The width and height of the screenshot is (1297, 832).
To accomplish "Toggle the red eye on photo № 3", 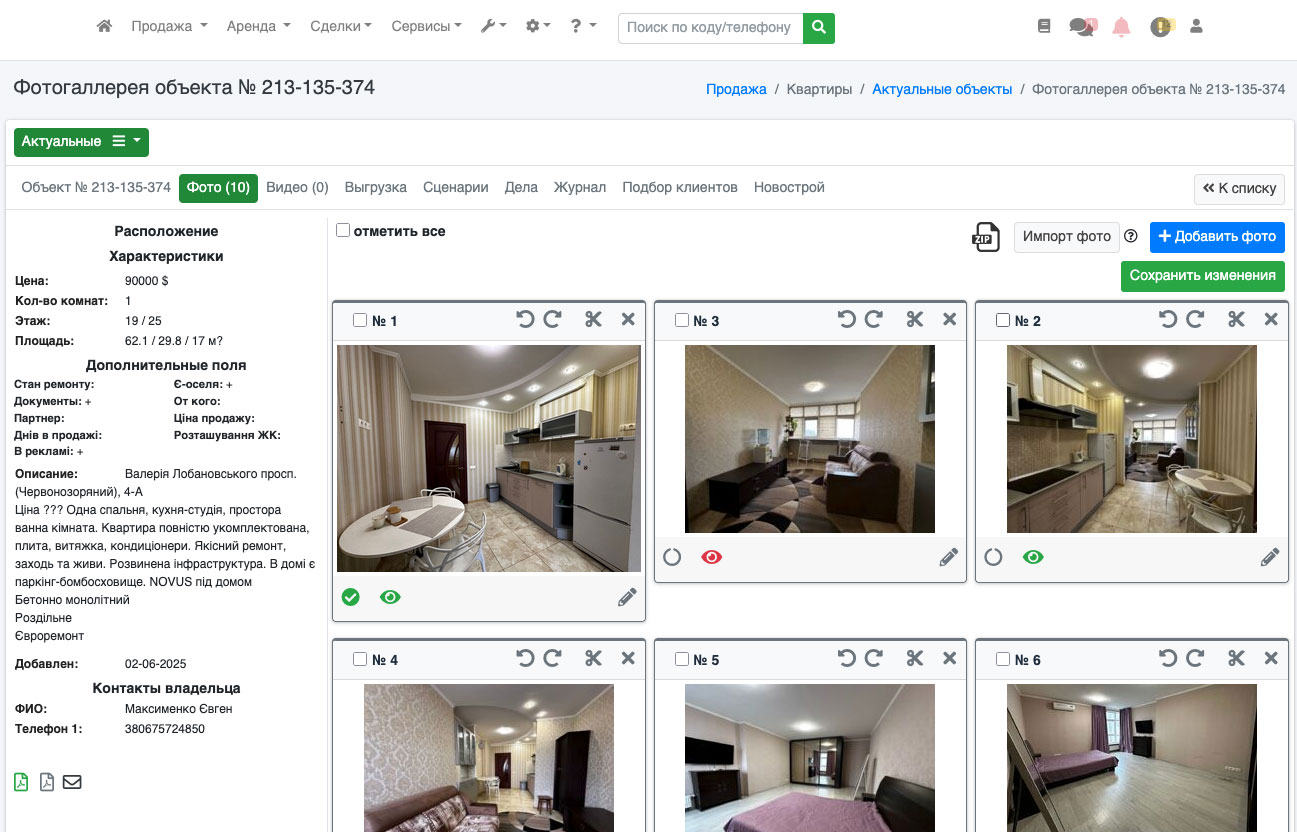I will pos(711,557).
